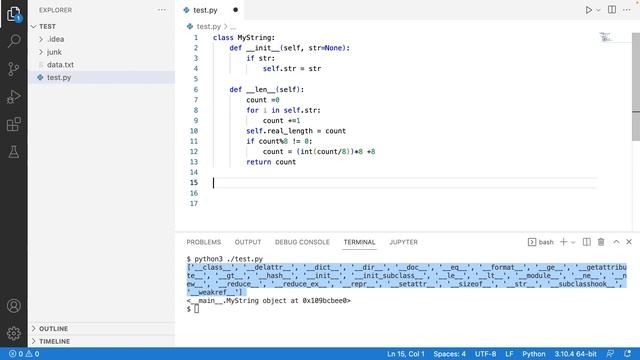This screenshot has width=640, height=360.
Task: Open the new terminal profile dropdown
Action: tap(573, 242)
